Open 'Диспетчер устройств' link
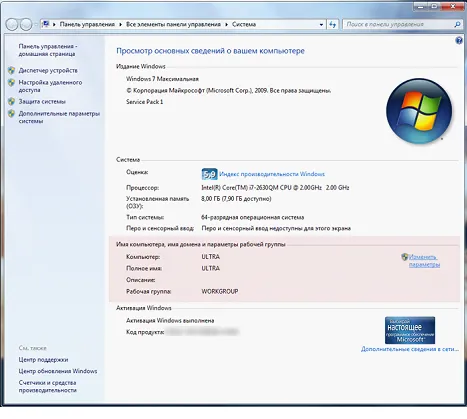Screen dimensions: 467x419 coord(48,70)
